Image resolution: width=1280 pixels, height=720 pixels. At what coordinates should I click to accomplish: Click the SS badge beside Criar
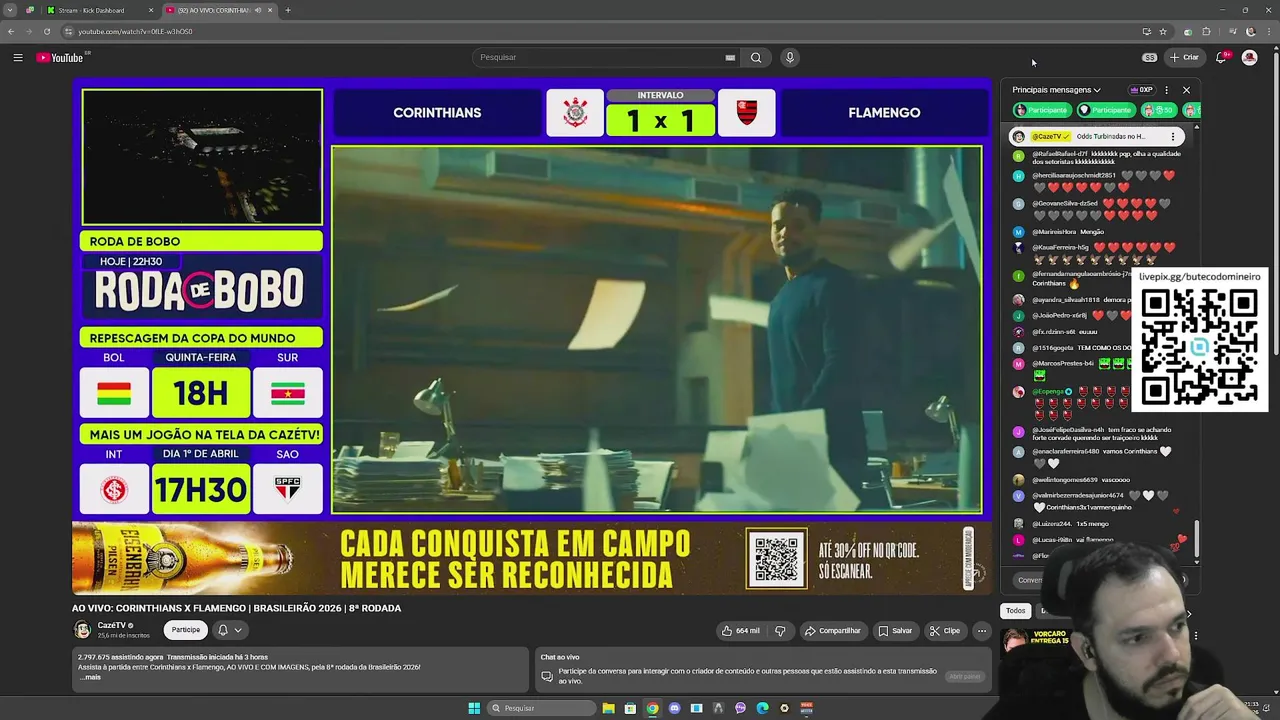(x=1150, y=57)
